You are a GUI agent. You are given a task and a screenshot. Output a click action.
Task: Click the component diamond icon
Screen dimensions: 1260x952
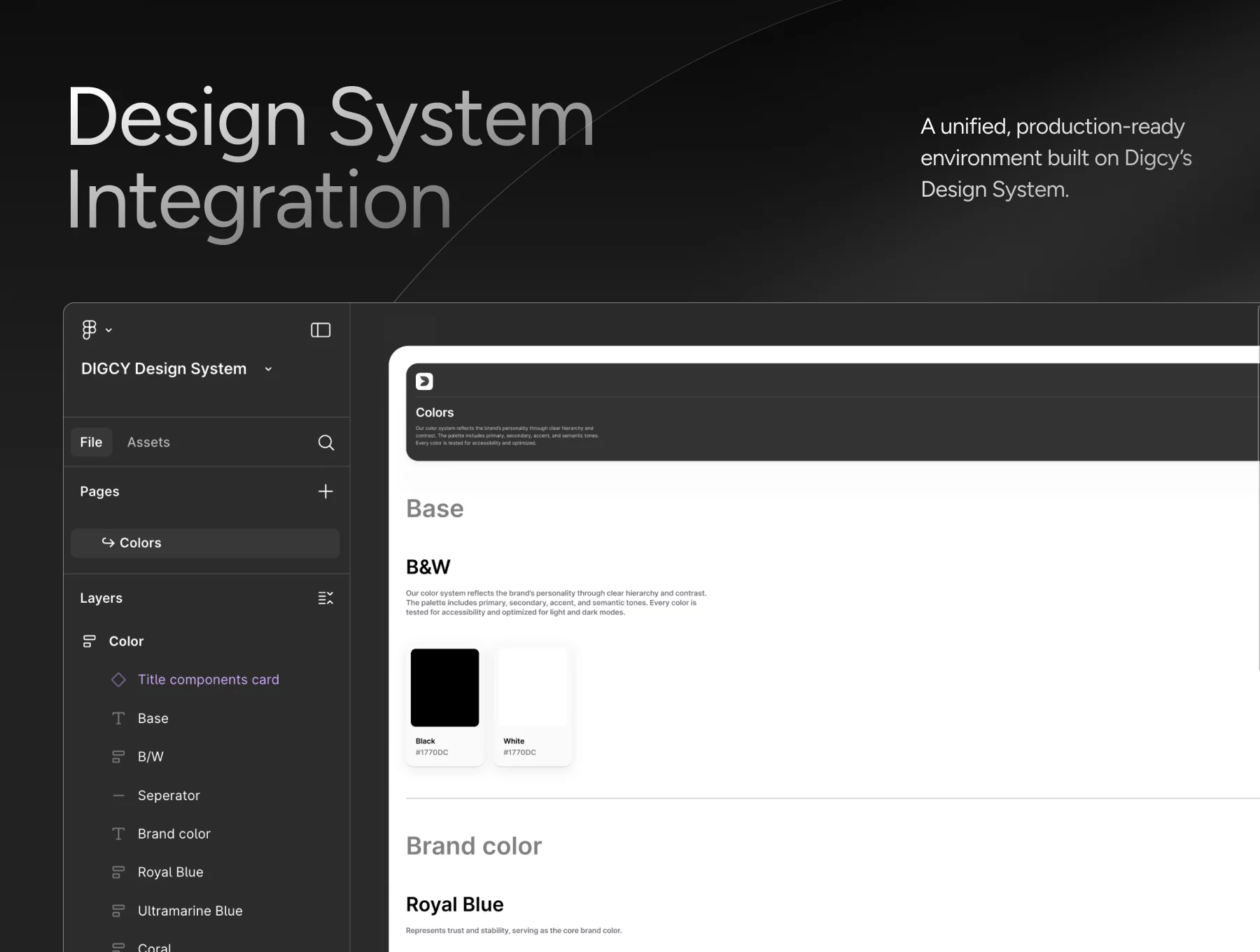[x=118, y=680]
